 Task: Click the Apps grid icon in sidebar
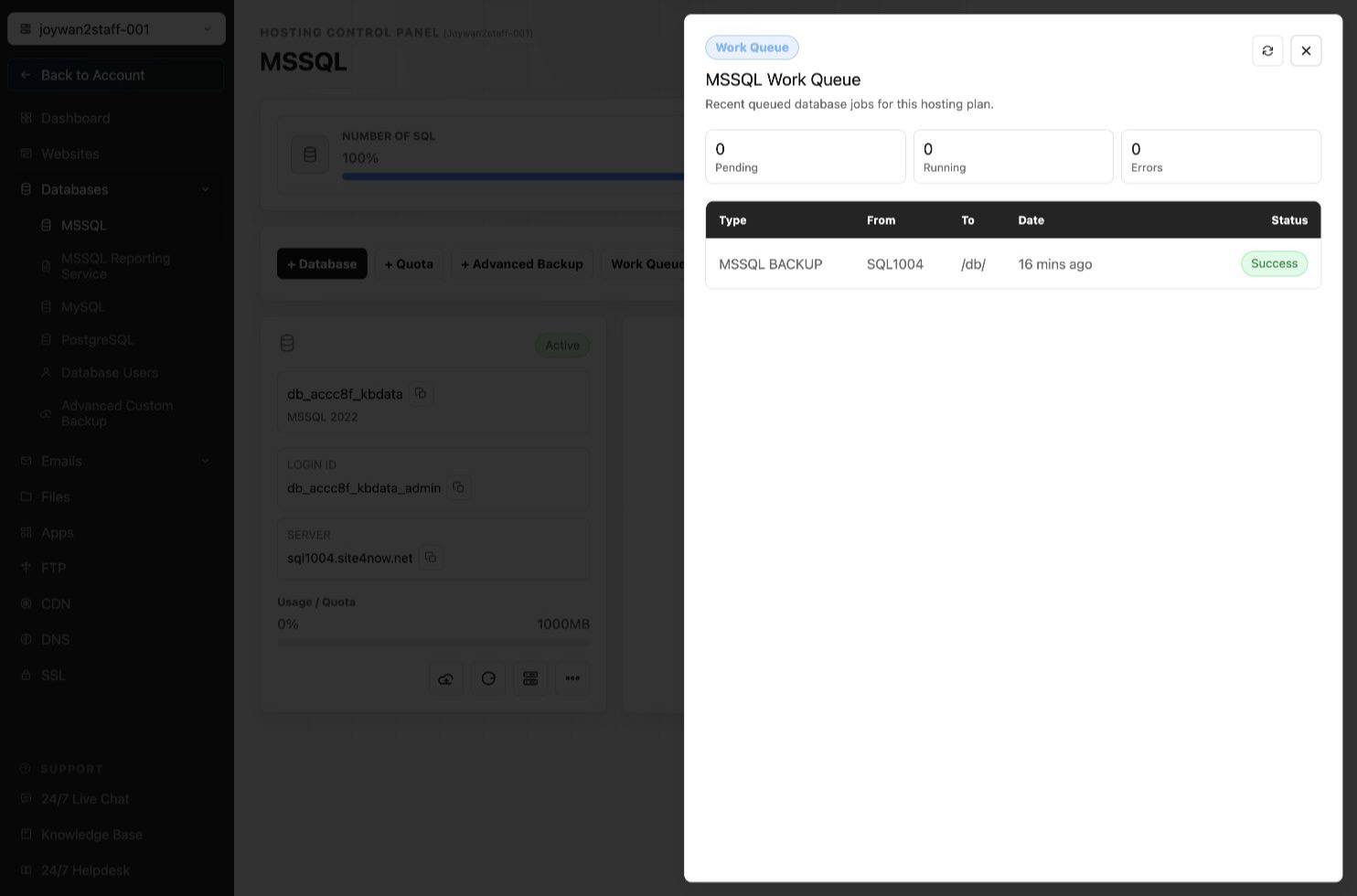(x=26, y=532)
